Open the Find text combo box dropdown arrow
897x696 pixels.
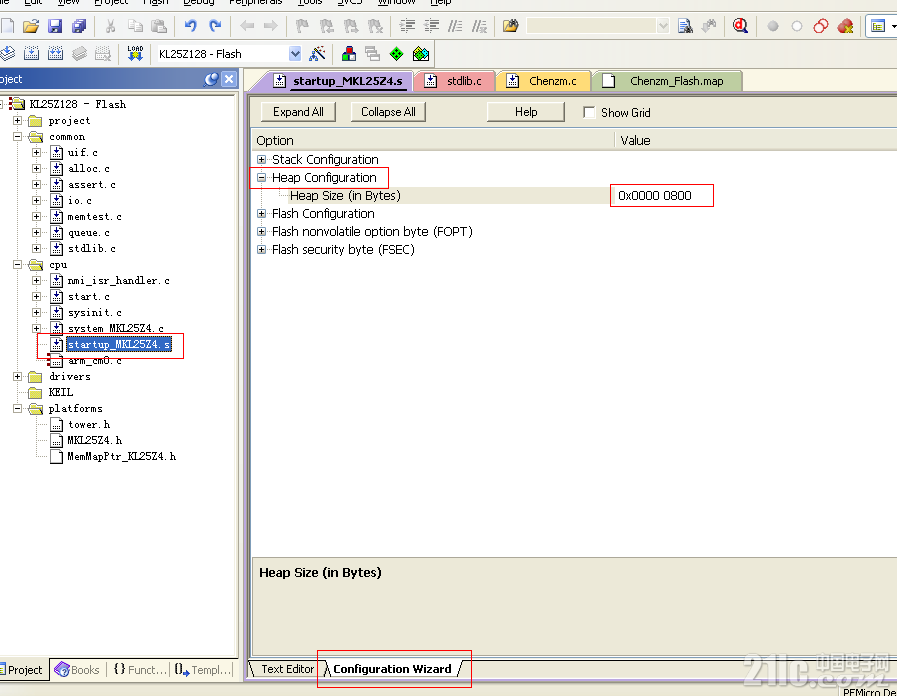pos(663,26)
